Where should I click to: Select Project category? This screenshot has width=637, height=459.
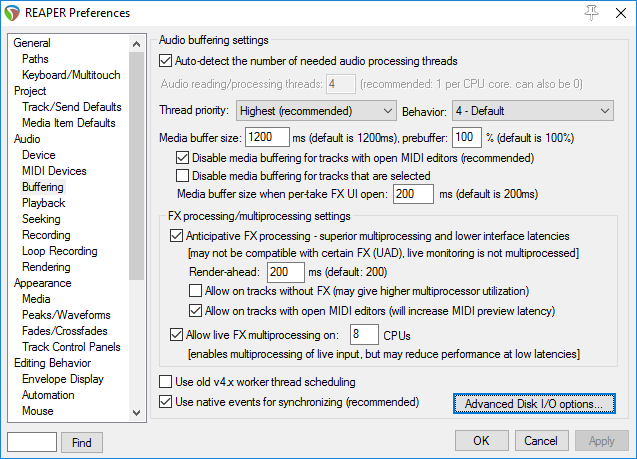click(30, 91)
